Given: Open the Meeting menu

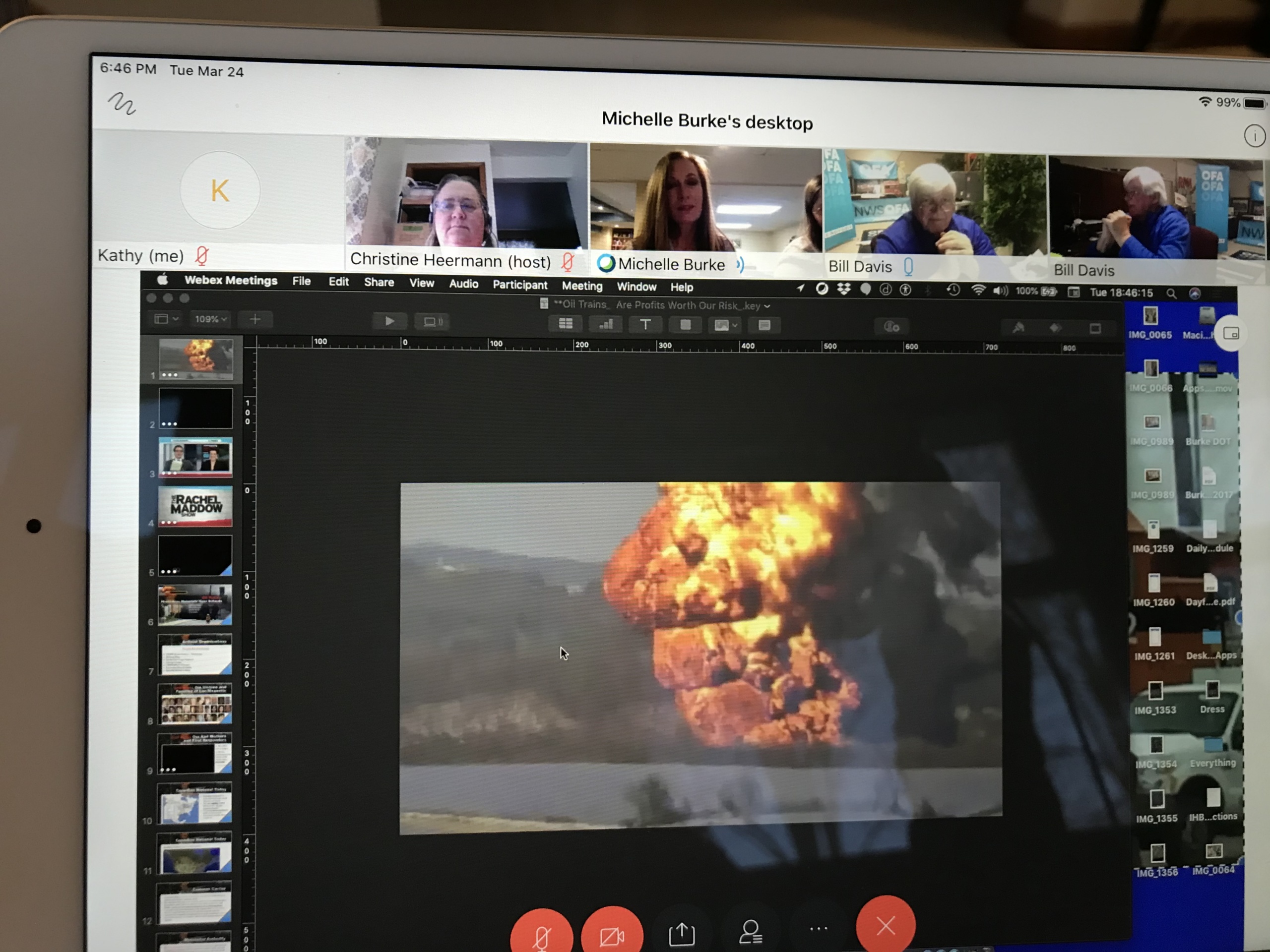Looking at the screenshot, I should [582, 286].
